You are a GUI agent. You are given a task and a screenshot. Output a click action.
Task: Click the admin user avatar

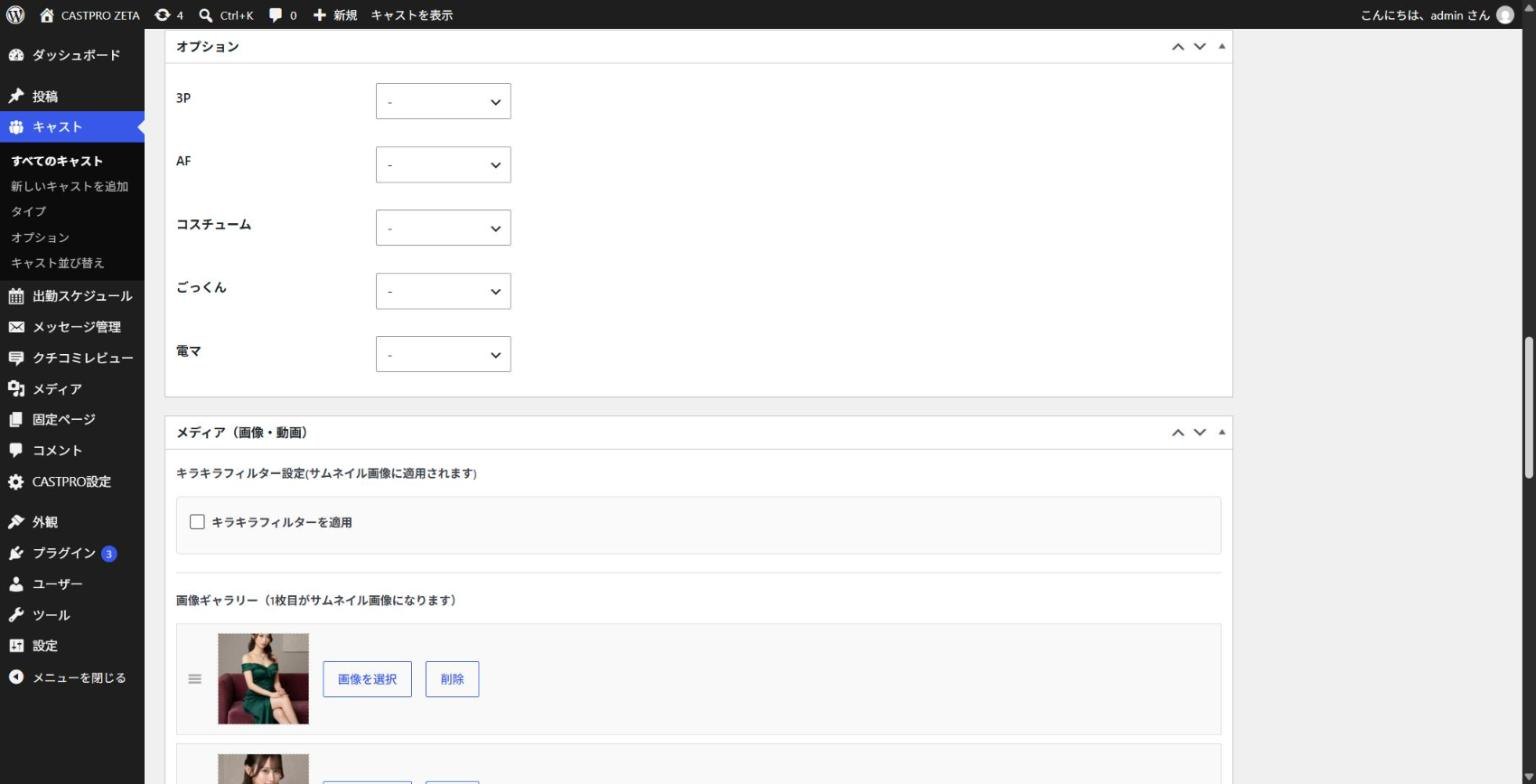[x=1505, y=15]
